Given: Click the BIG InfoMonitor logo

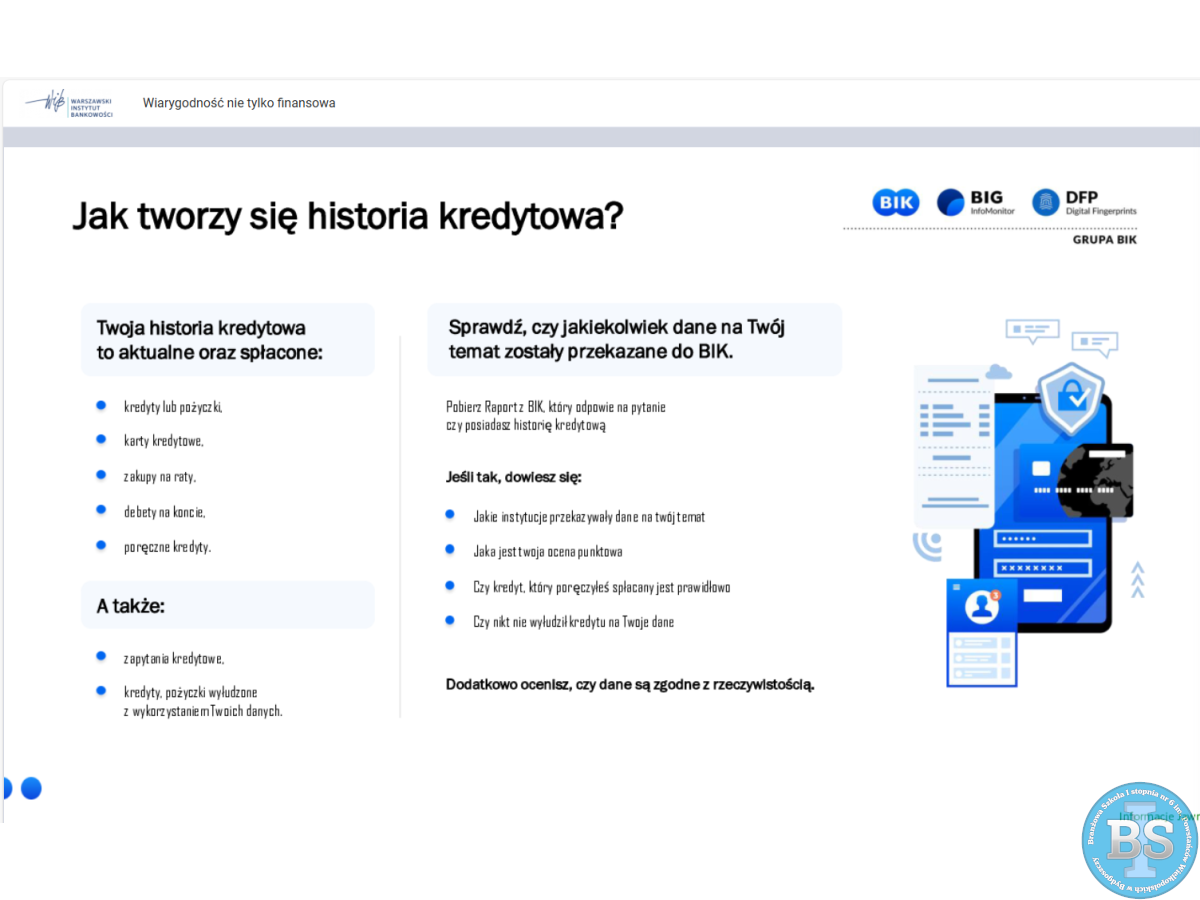Looking at the screenshot, I should coord(976,203).
